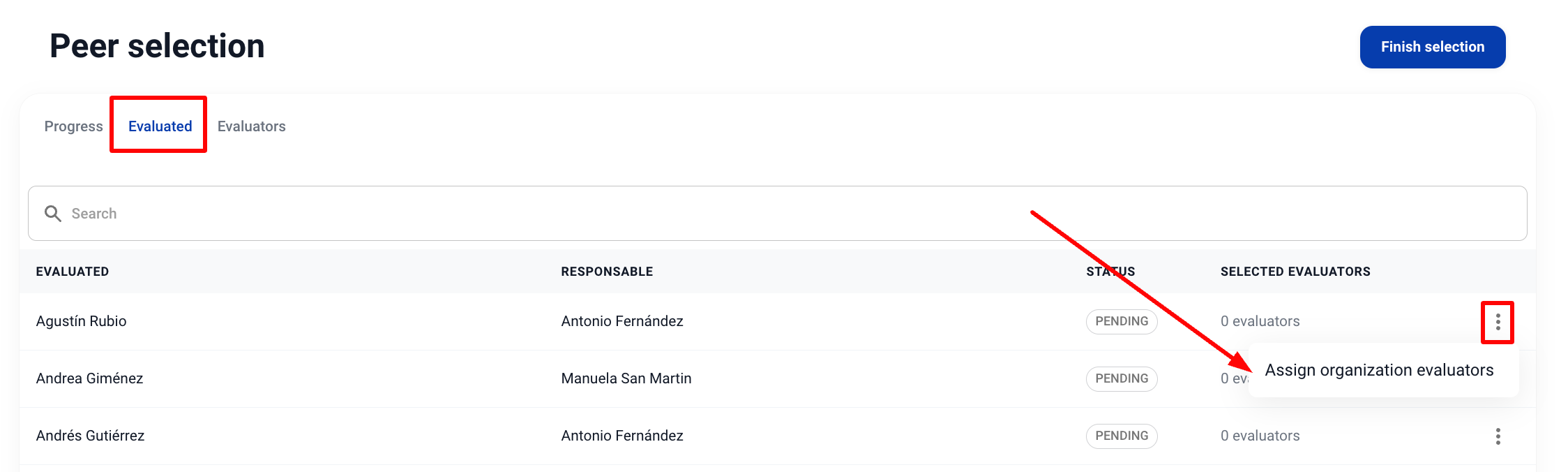
Task: Click the PENDING badge for Agustín Rubio
Action: (1121, 321)
